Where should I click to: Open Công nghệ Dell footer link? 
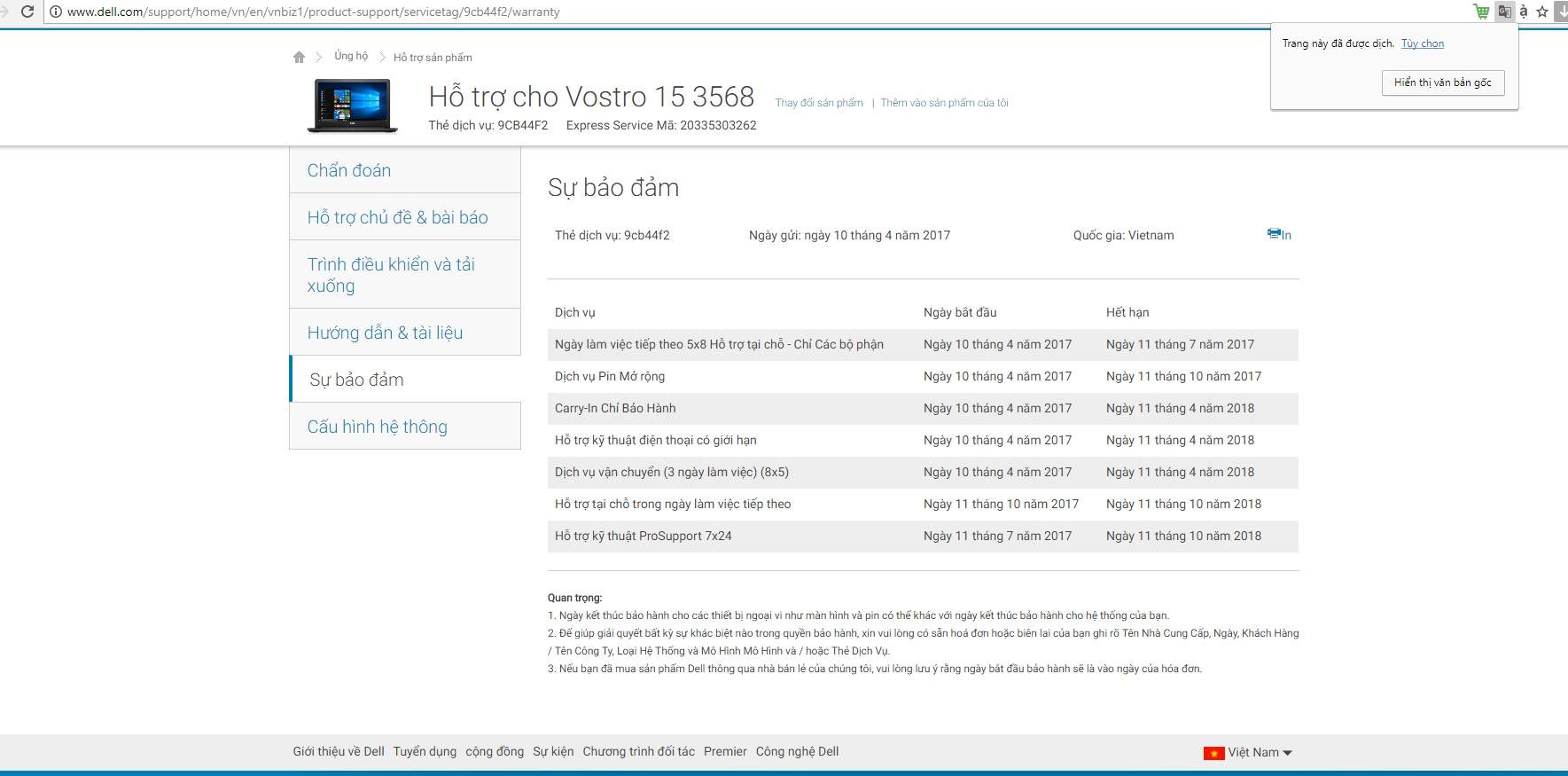click(797, 751)
